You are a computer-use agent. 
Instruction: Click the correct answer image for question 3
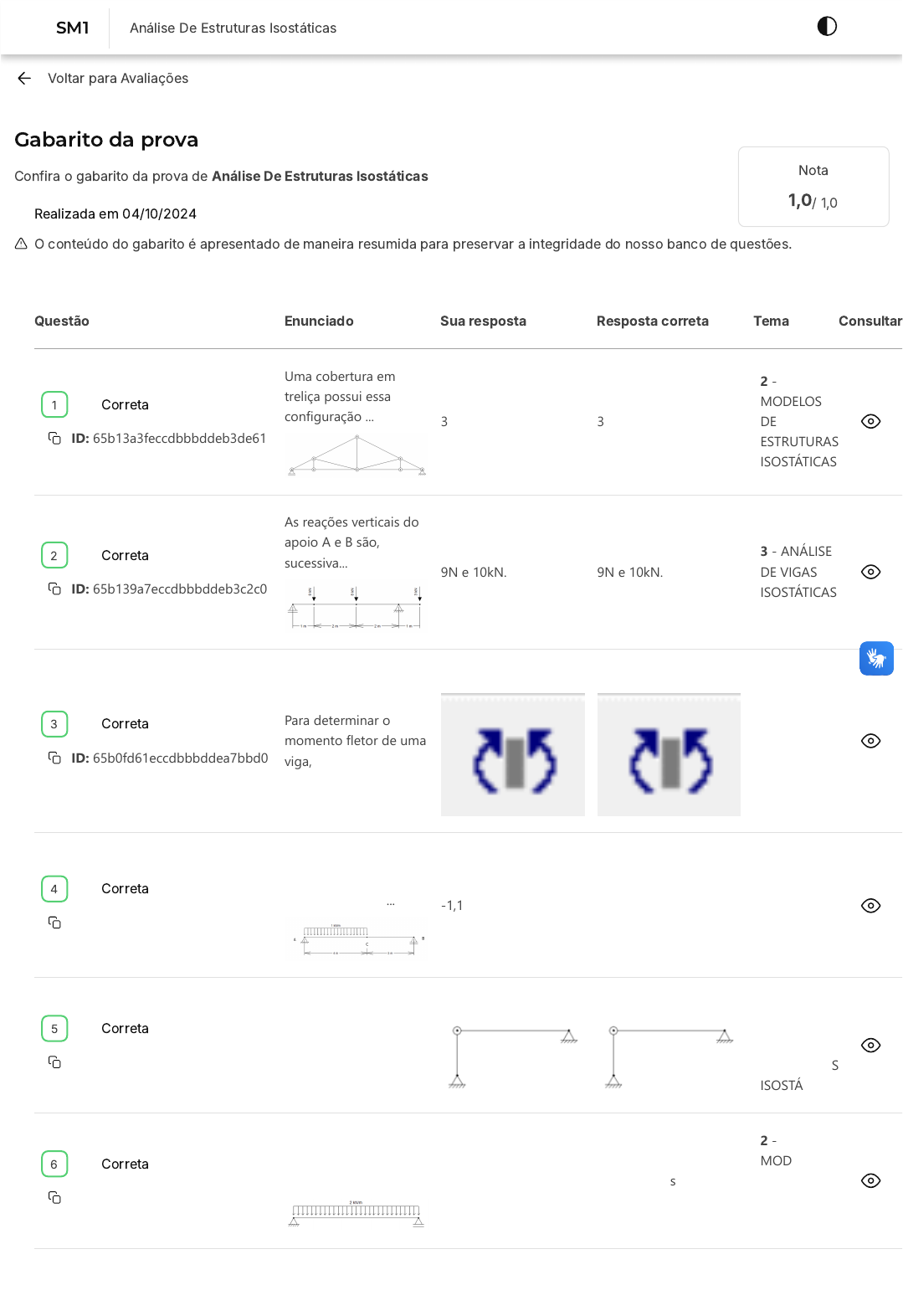pos(669,755)
